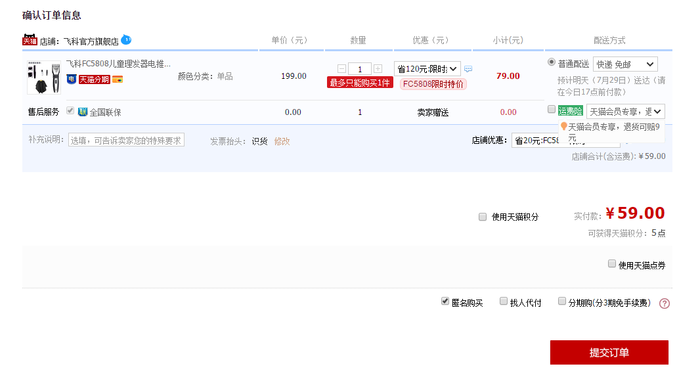Open the hair clipper product thumbnail

pos(44,78)
